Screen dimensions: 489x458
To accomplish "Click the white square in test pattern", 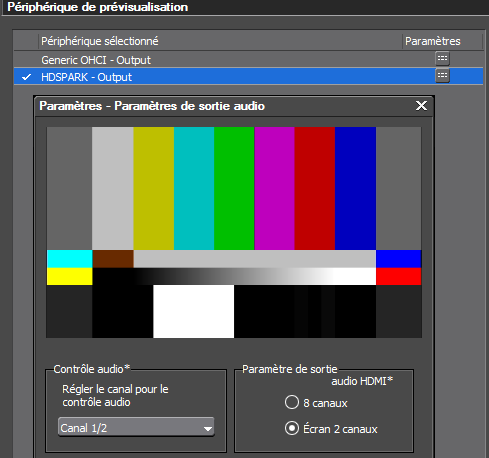I will pyautogui.click(x=194, y=311).
